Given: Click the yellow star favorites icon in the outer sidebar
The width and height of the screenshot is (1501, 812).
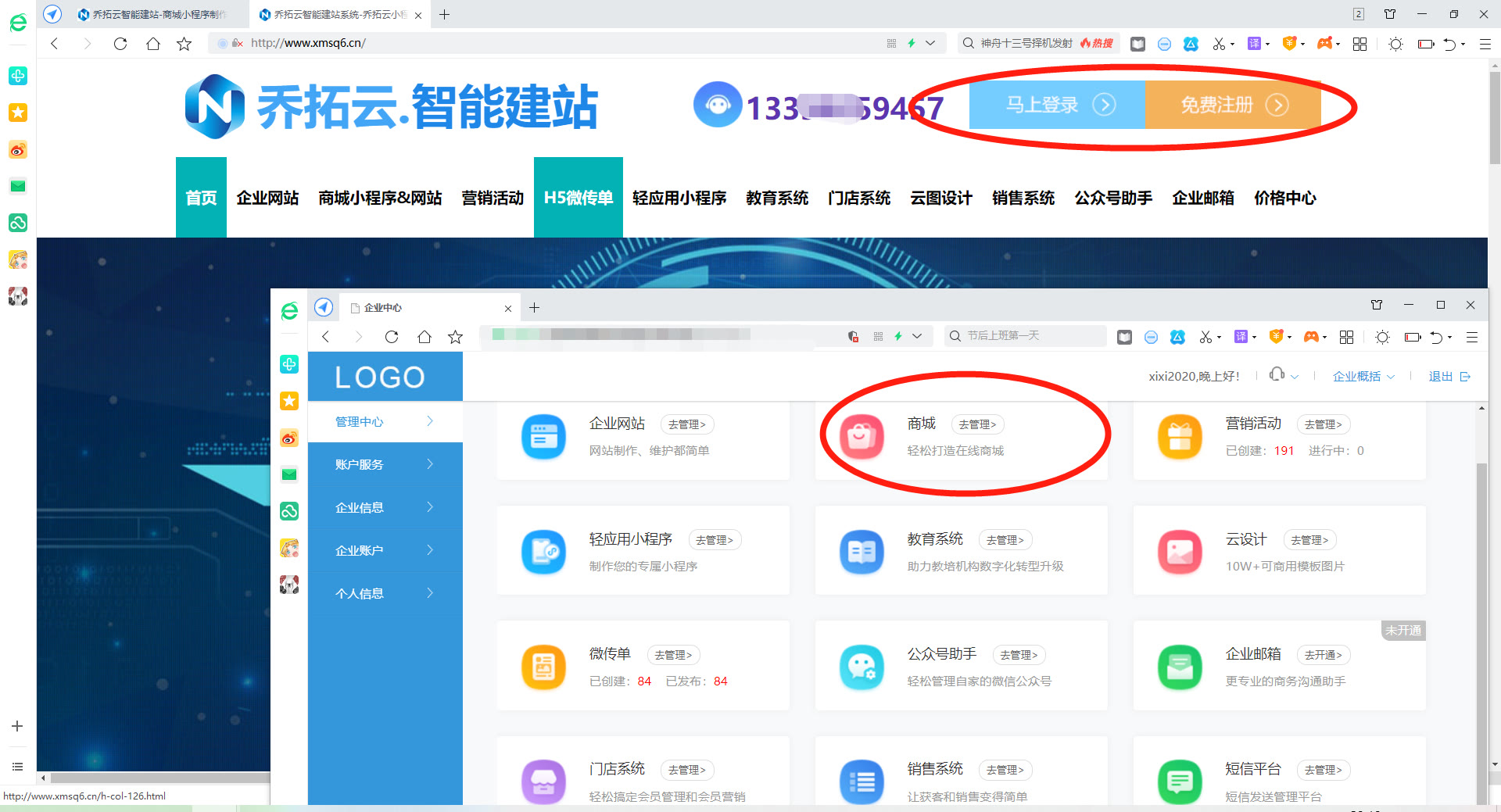Looking at the screenshot, I should (18, 113).
